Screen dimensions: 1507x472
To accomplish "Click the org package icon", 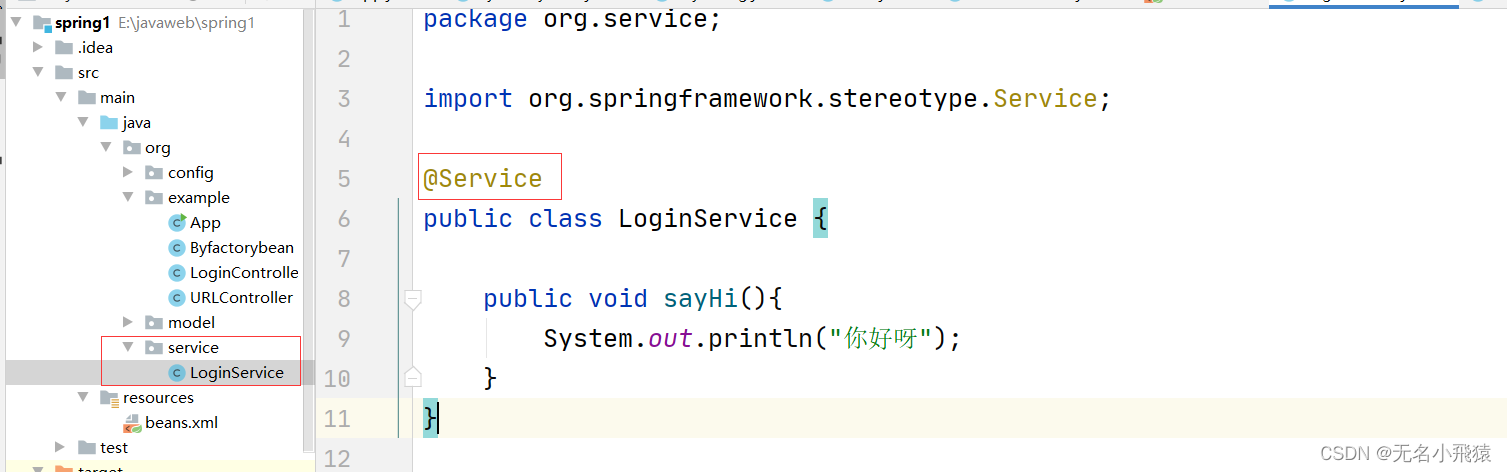I will point(131,147).
